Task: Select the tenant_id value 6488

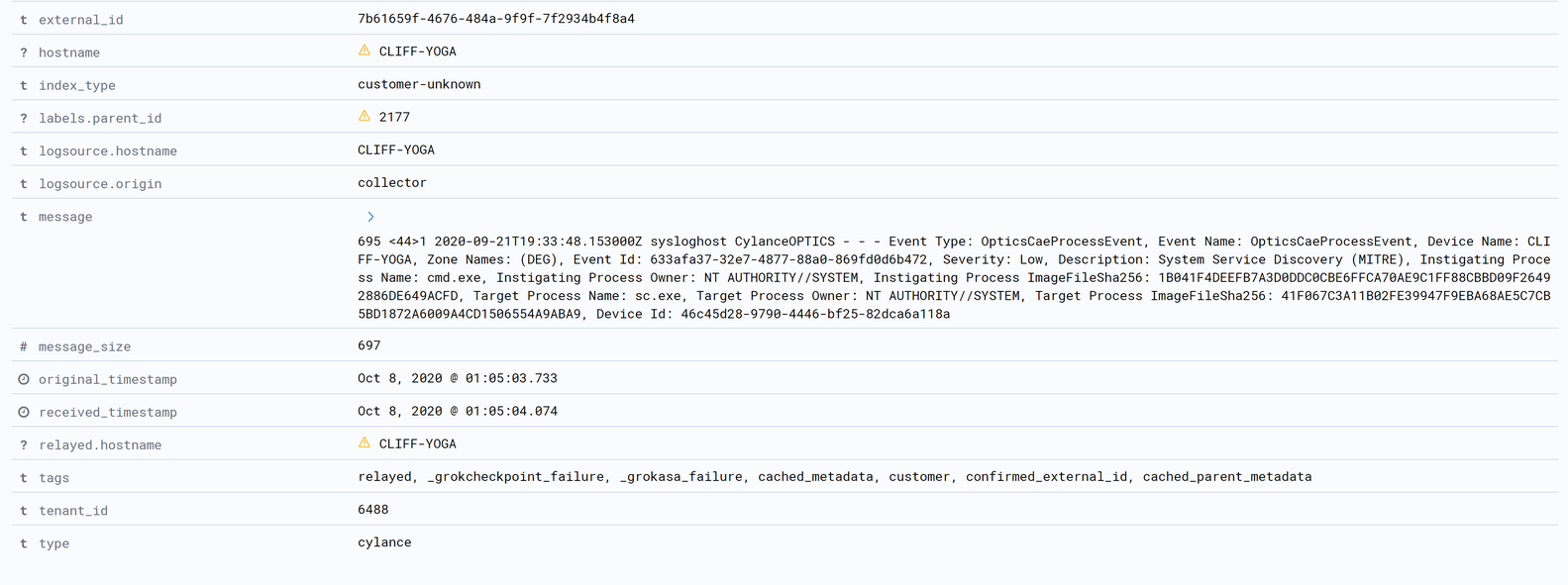Action: [x=372, y=510]
